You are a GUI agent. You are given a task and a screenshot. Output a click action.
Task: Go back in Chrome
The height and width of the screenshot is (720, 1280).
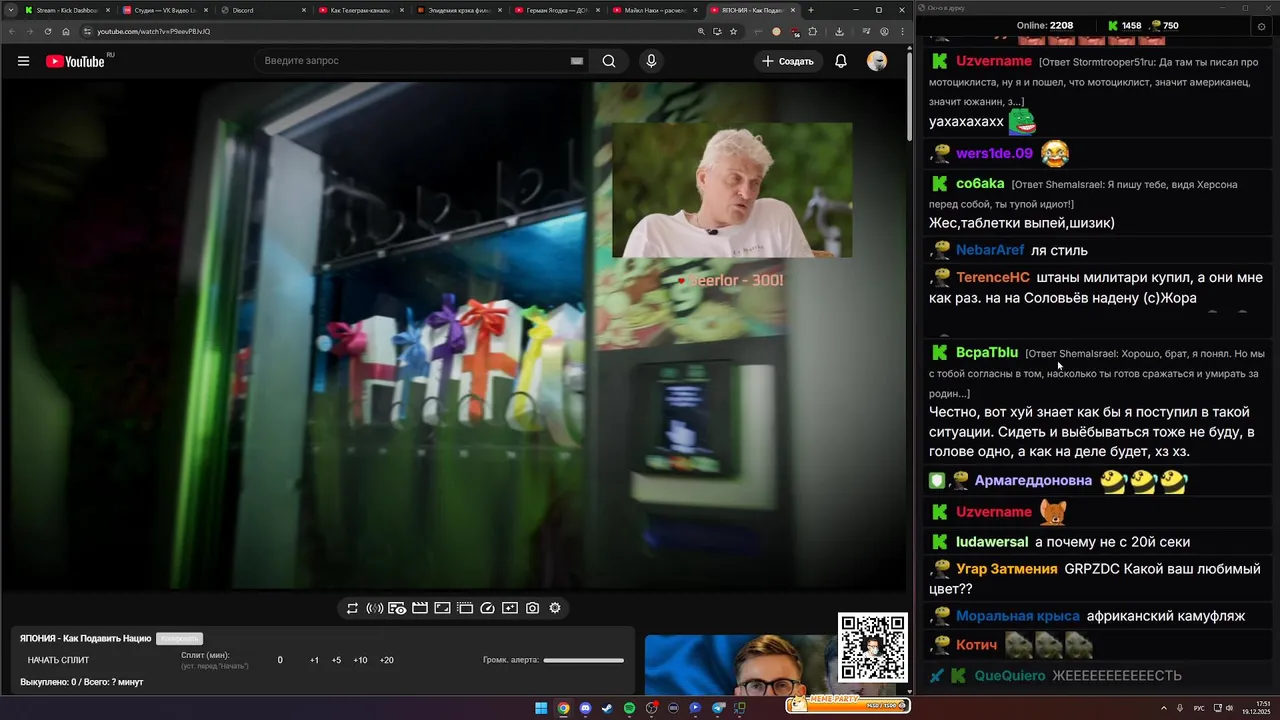[x=11, y=31]
